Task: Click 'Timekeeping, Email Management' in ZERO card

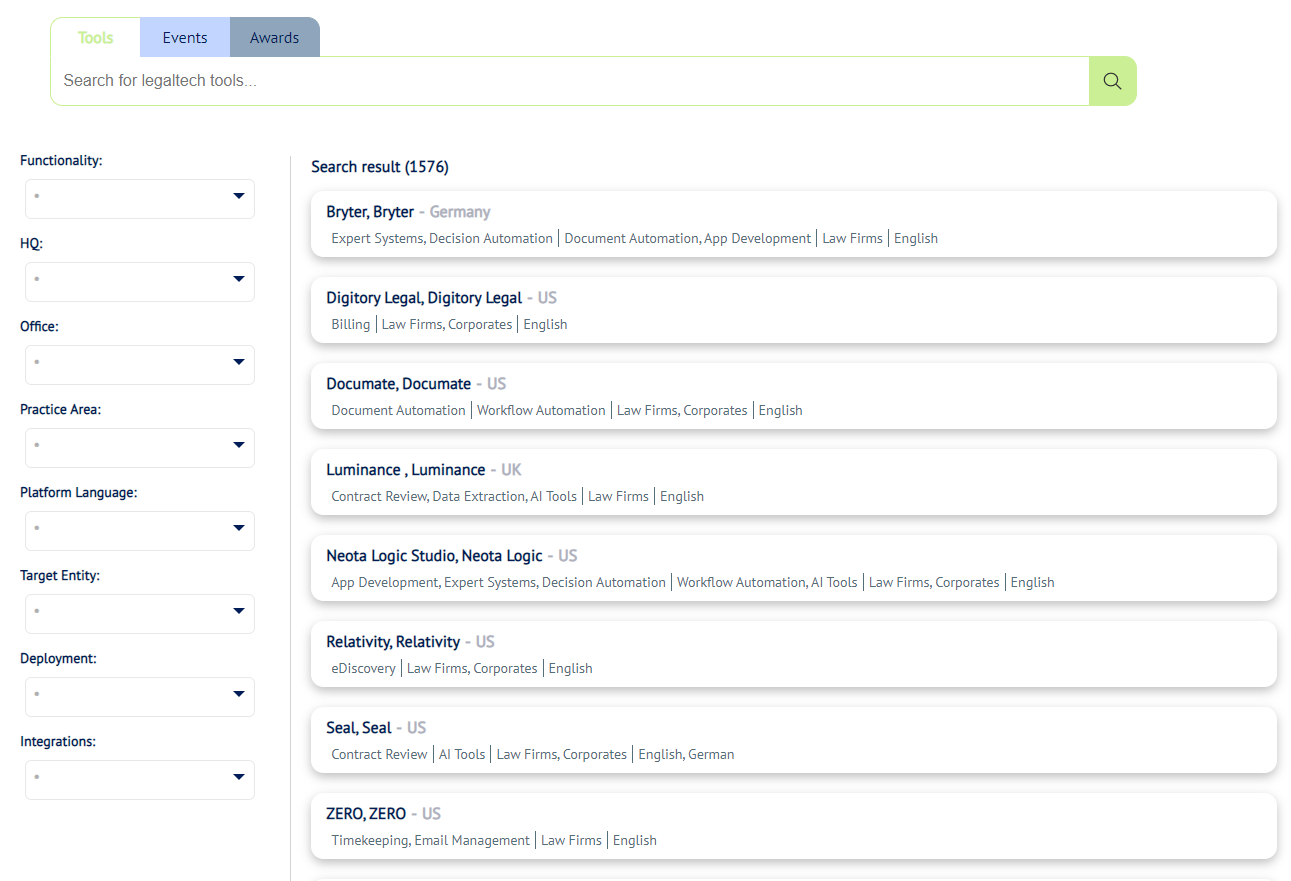Action: click(x=431, y=841)
